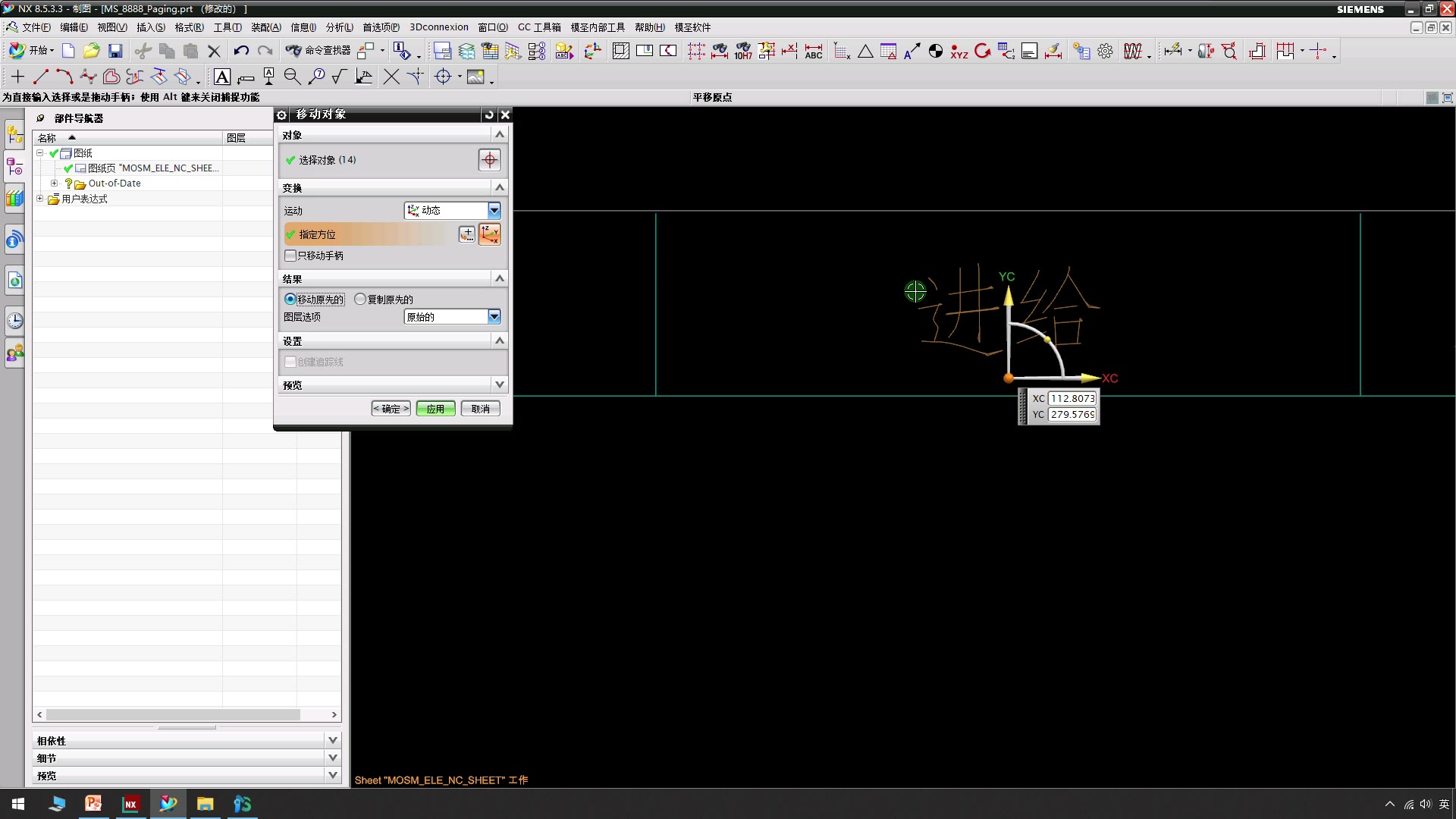The width and height of the screenshot is (1456, 819).
Task: Select the Note text tool (A icon)
Action: (x=222, y=77)
